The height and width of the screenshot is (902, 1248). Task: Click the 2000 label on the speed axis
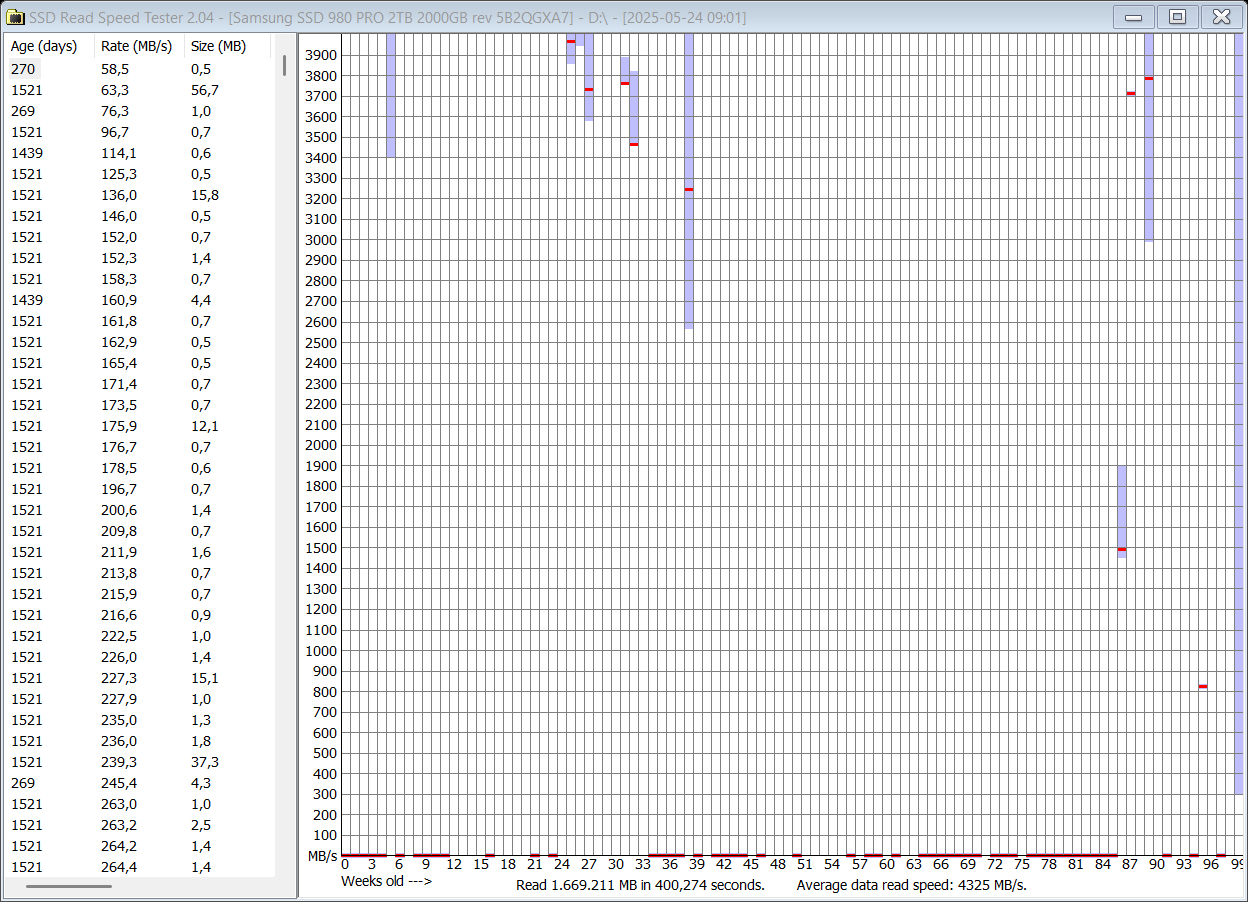tap(321, 445)
